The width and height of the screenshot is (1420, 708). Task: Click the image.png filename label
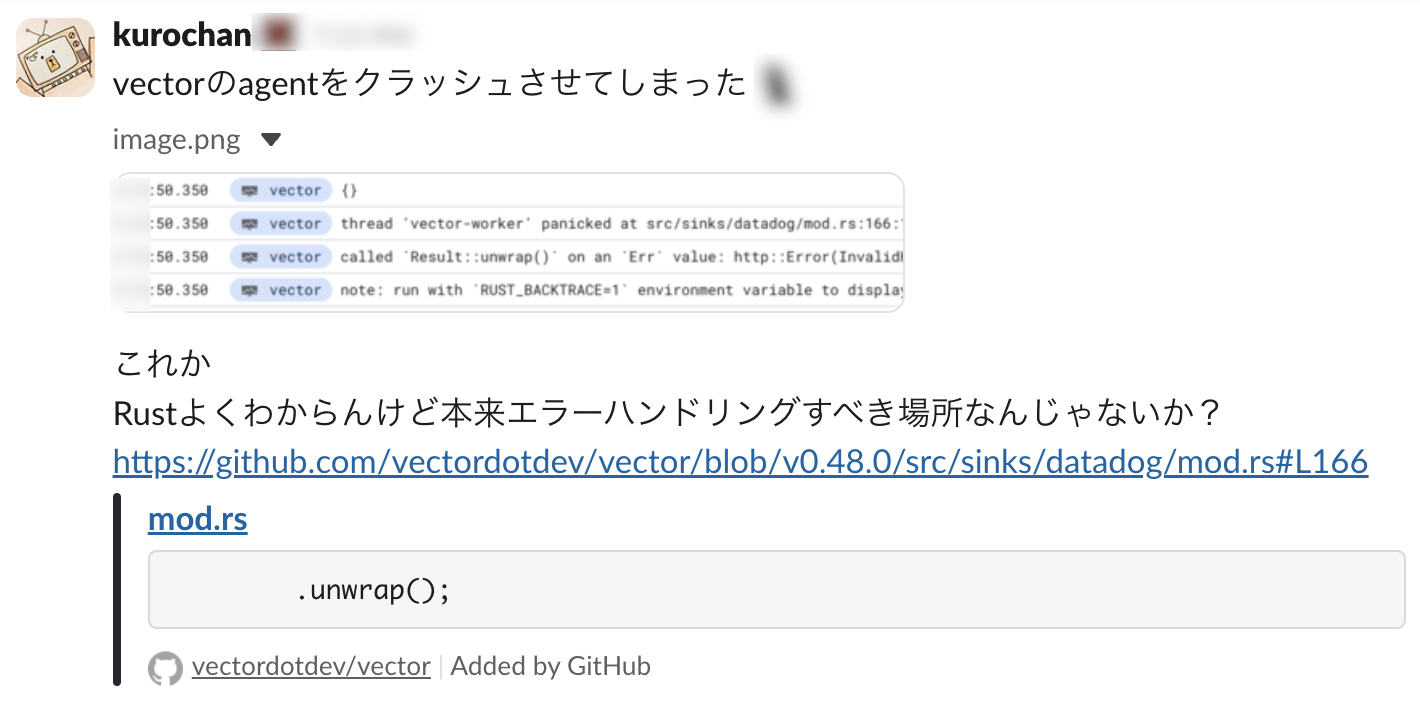176,139
